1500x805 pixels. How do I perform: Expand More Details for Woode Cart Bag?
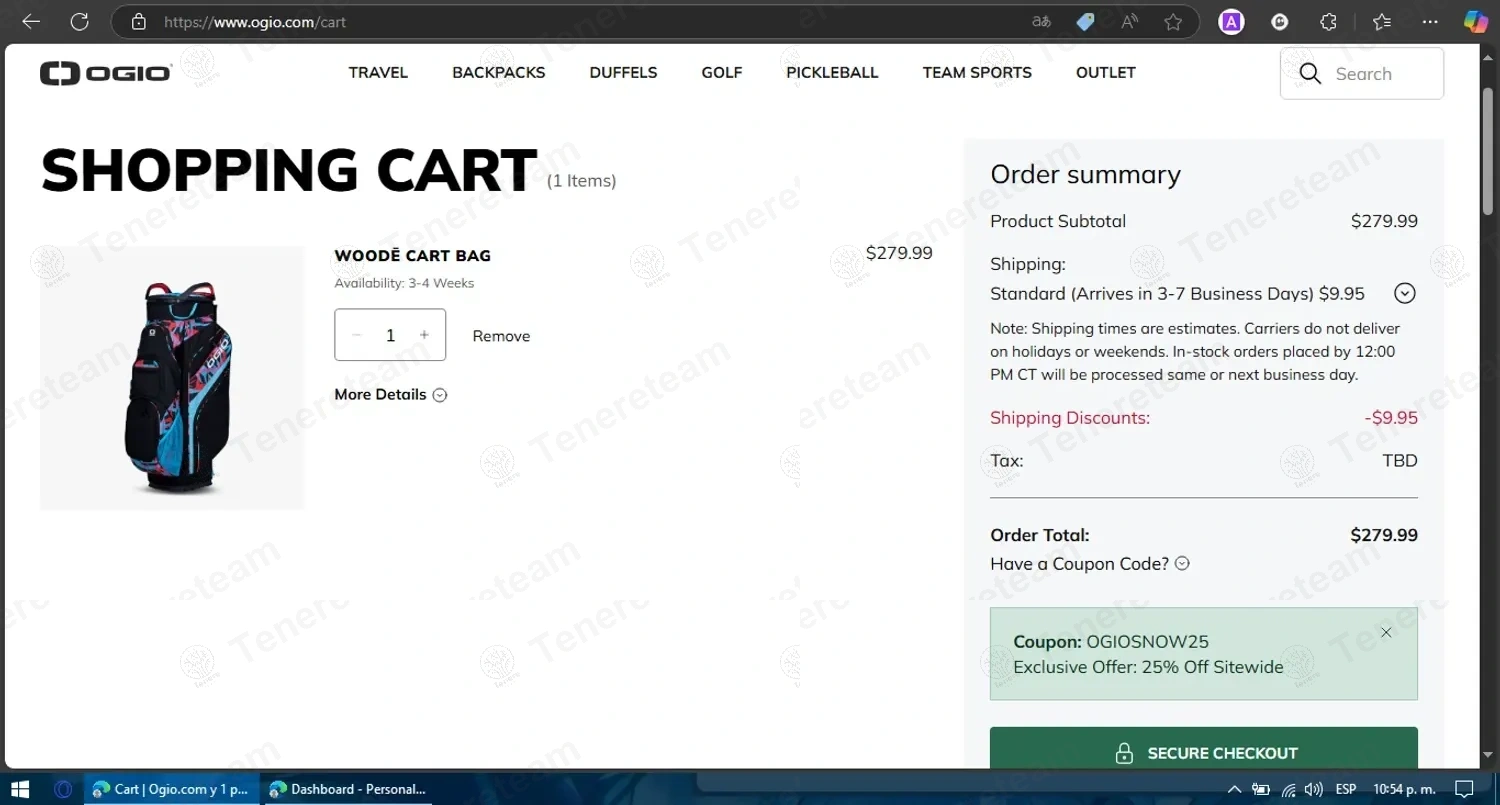pos(390,394)
